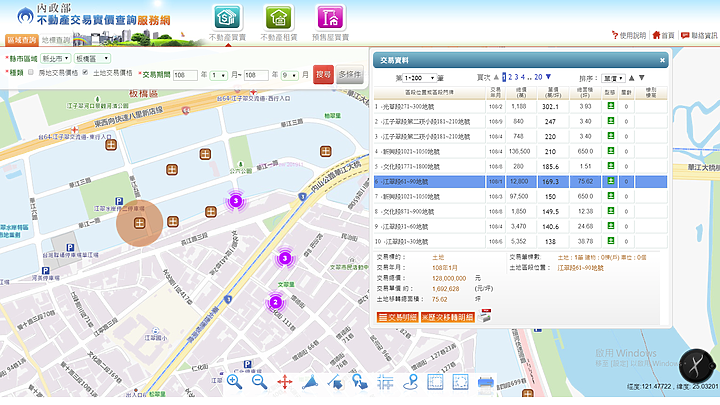Viewport: 720px width, 405px height.
Task: Click green type icon in row 1
Action: [611, 106]
